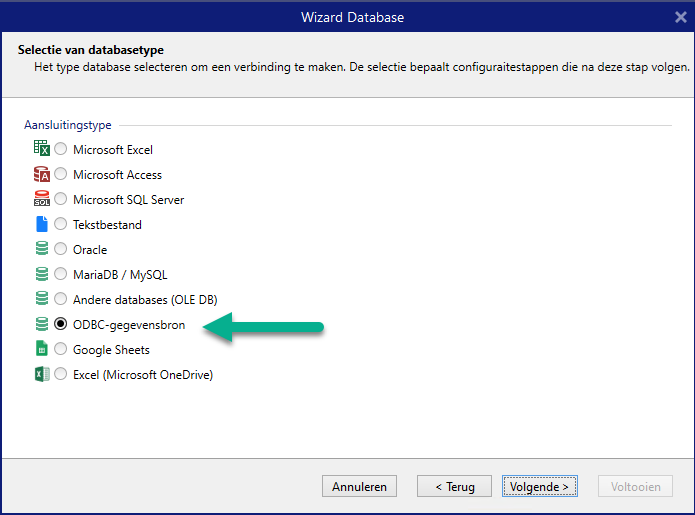Screen dimensions: 695x515
Task: Click the Google Sheets label text
Action: (x=111, y=350)
